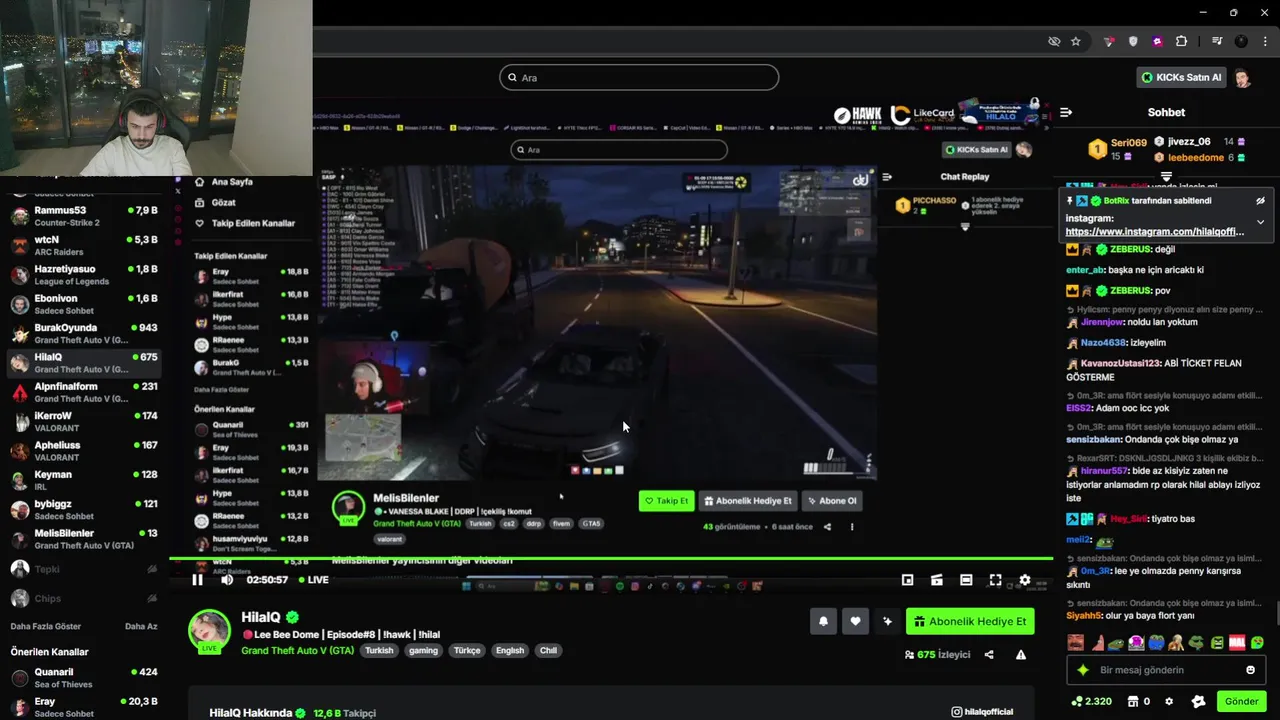Click the cast/clip icon in player bar
The width and height of the screenshot is (1280, 720).
pyautogui.click(x=936, y=580)
